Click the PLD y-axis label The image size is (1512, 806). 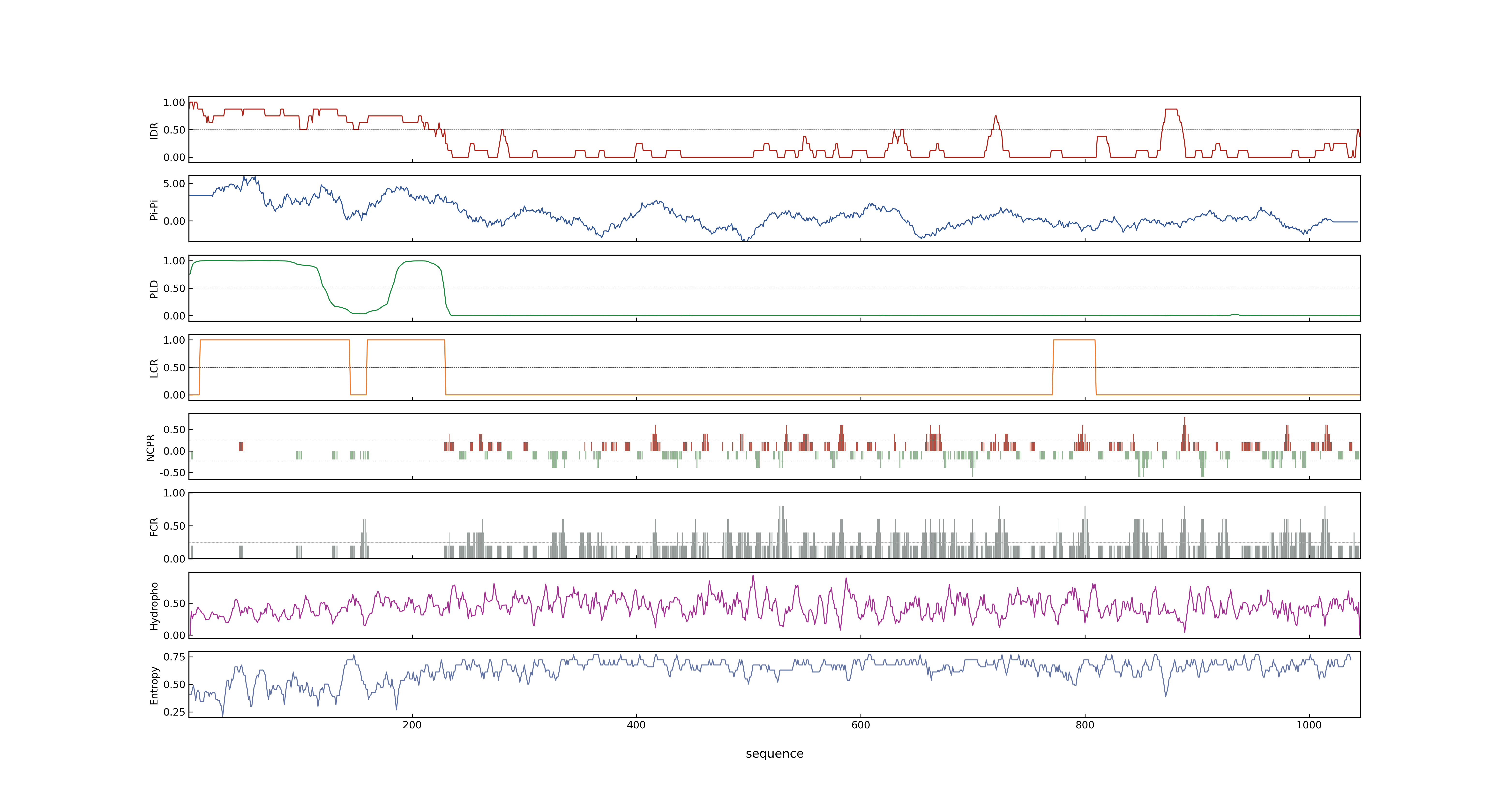click(x=154, y=288)
